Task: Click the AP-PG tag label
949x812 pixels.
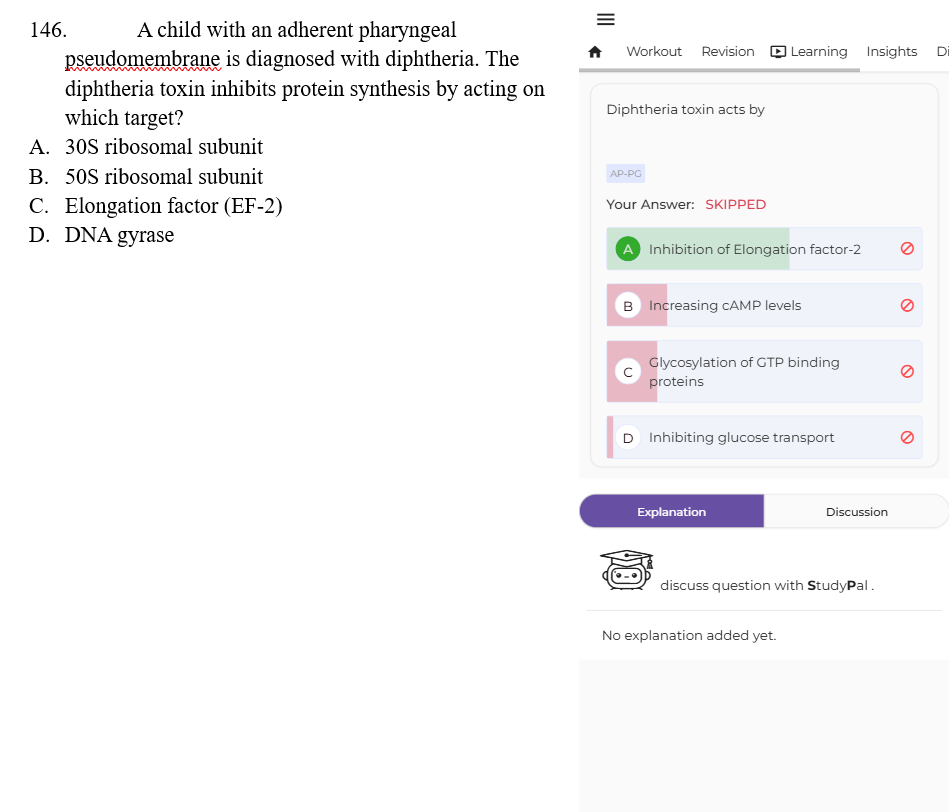Action: 625,174
